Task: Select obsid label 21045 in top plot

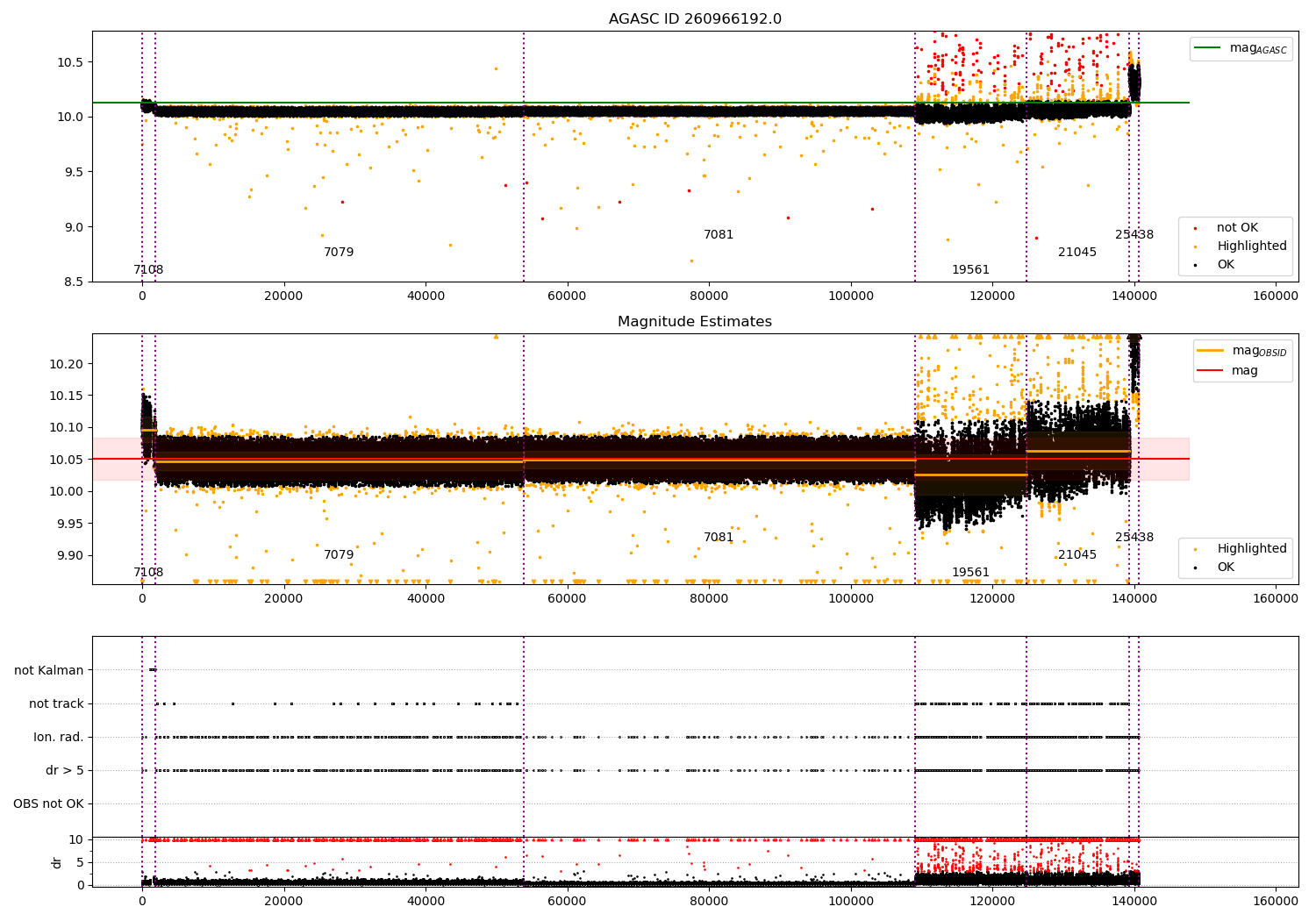Action: point(1077,253)
